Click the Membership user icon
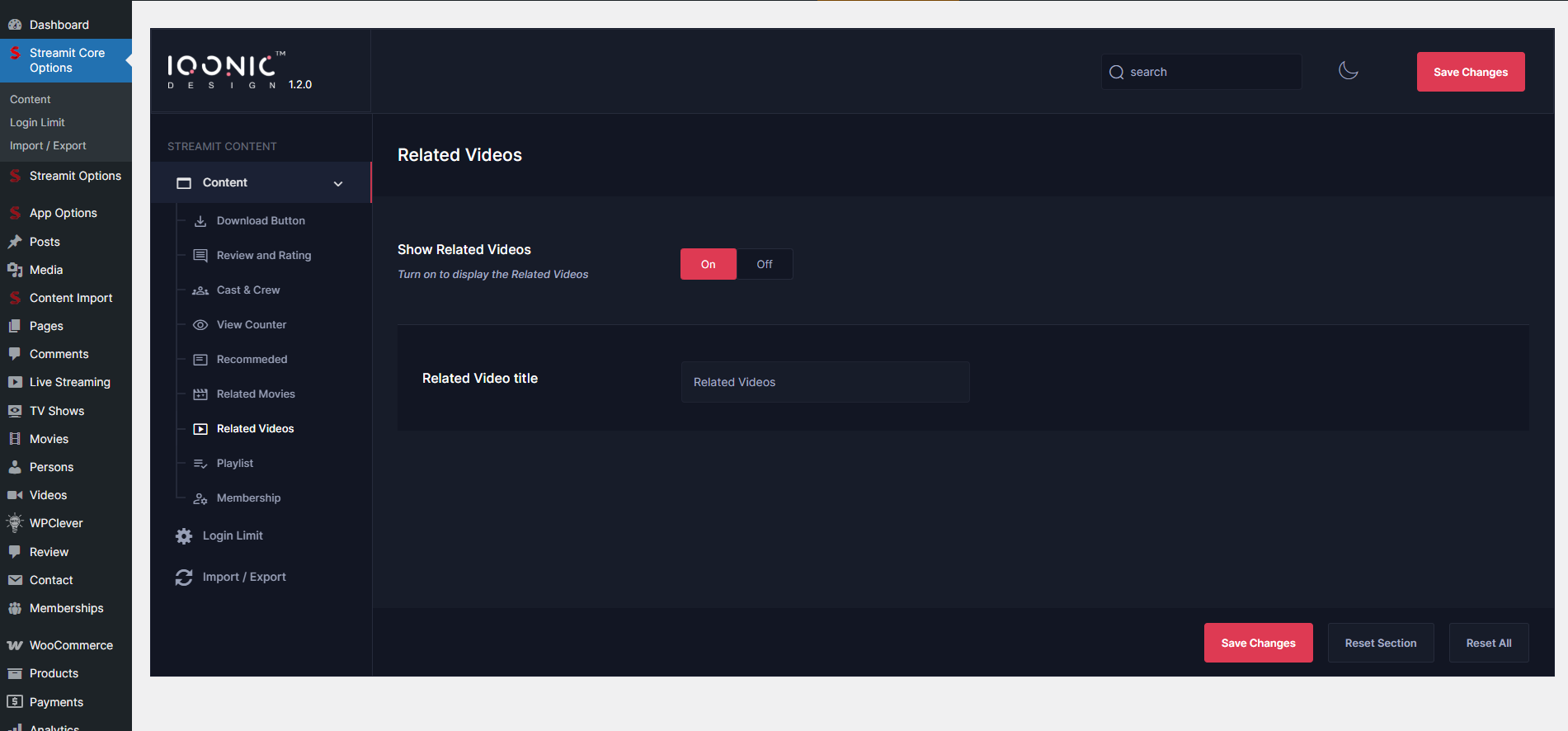 (x=200, y=498)
